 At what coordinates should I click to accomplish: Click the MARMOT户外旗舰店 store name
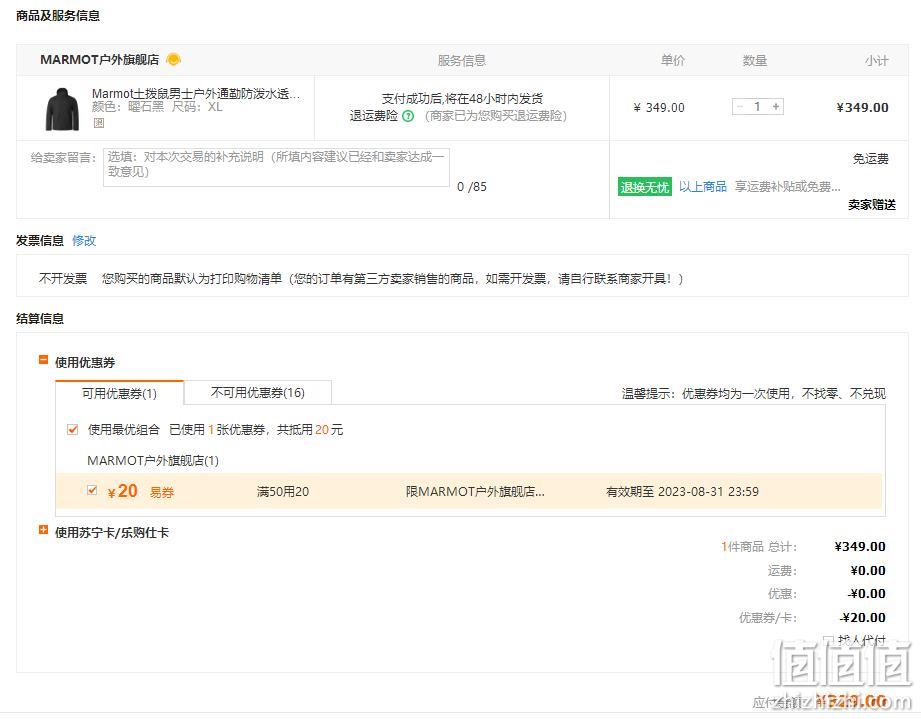point(99,60)
